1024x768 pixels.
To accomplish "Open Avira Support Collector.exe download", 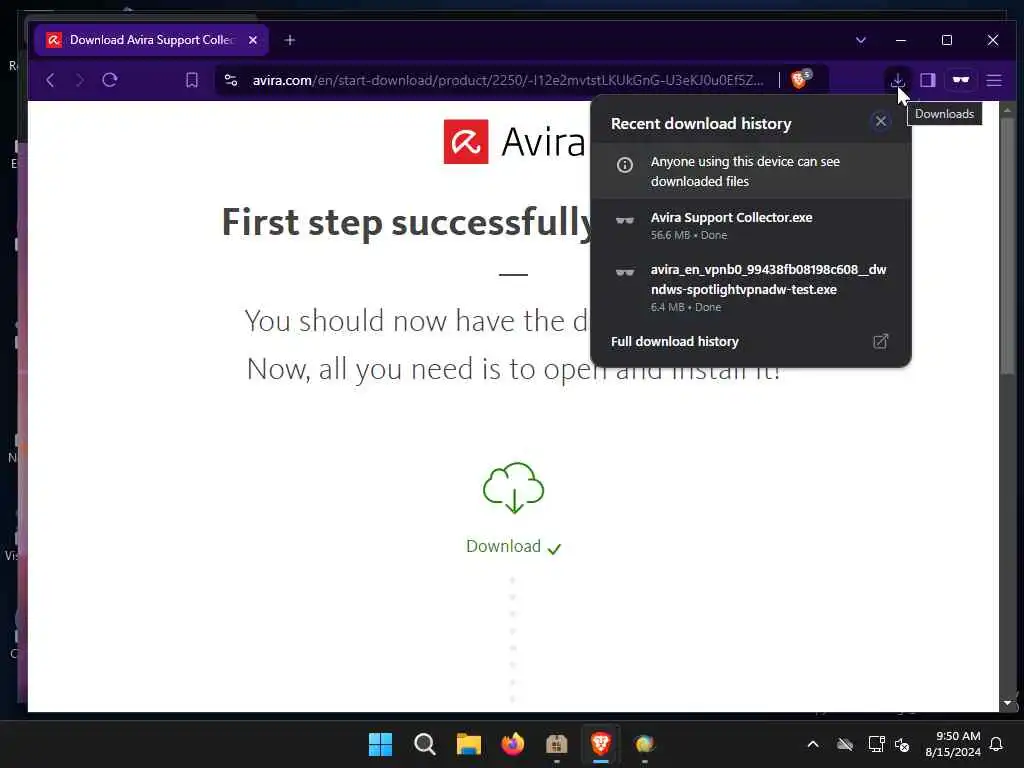I will [750, 225].
